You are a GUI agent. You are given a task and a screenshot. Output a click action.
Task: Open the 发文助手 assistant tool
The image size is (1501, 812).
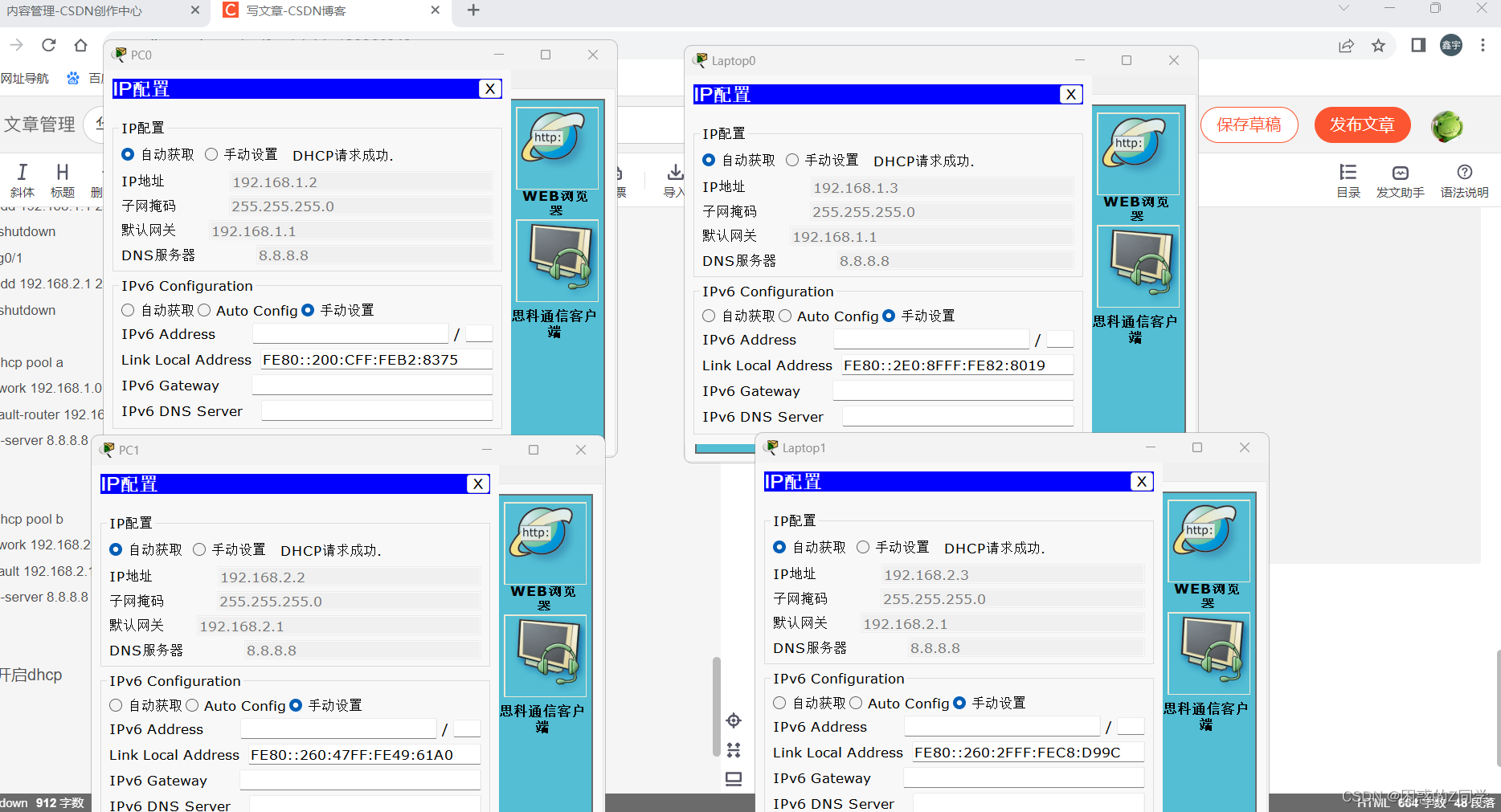(1400, 181)
